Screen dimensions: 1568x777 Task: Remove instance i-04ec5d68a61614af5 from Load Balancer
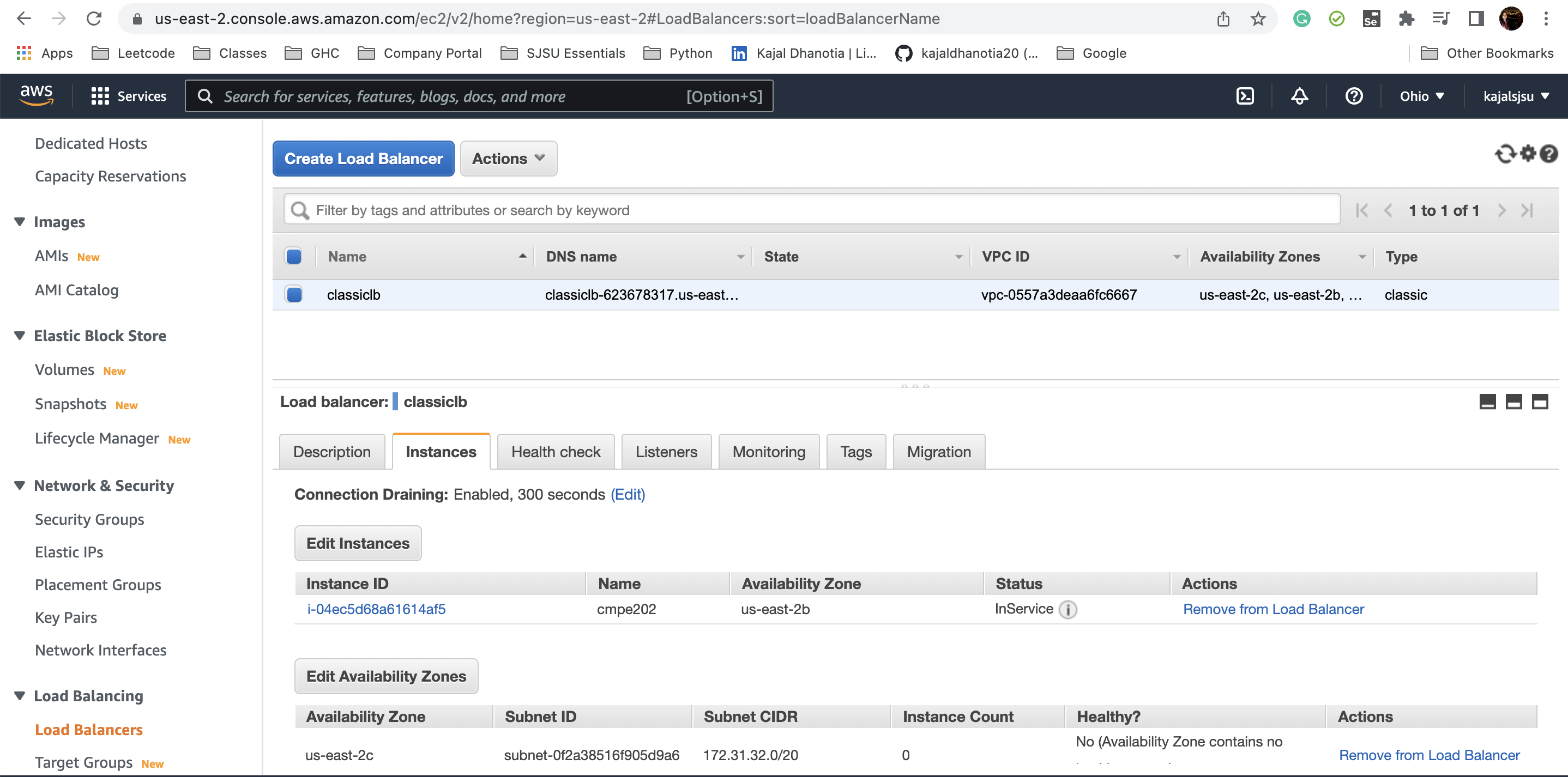(x=1273, y=609)
